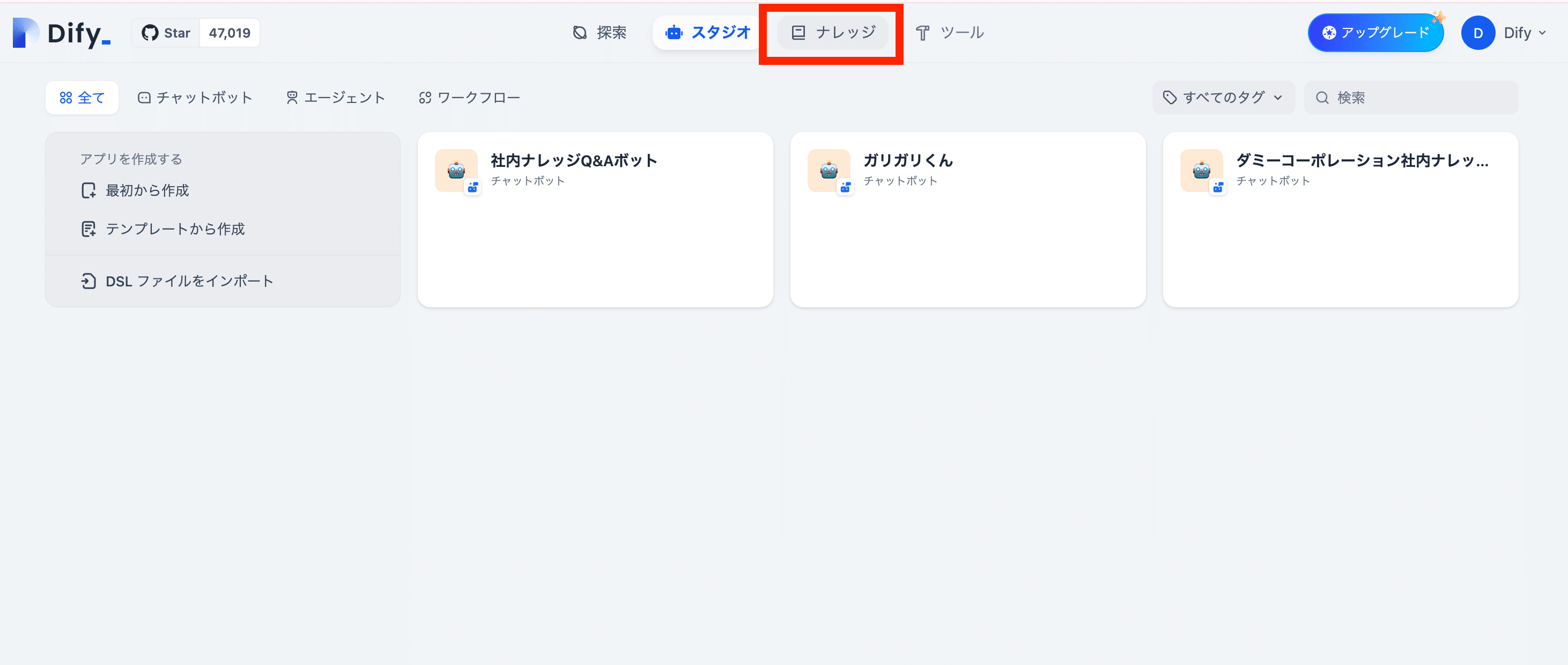Click the GitHub Star icon
Viewport: 1568px width, 665px height.
tap(150, 33)
